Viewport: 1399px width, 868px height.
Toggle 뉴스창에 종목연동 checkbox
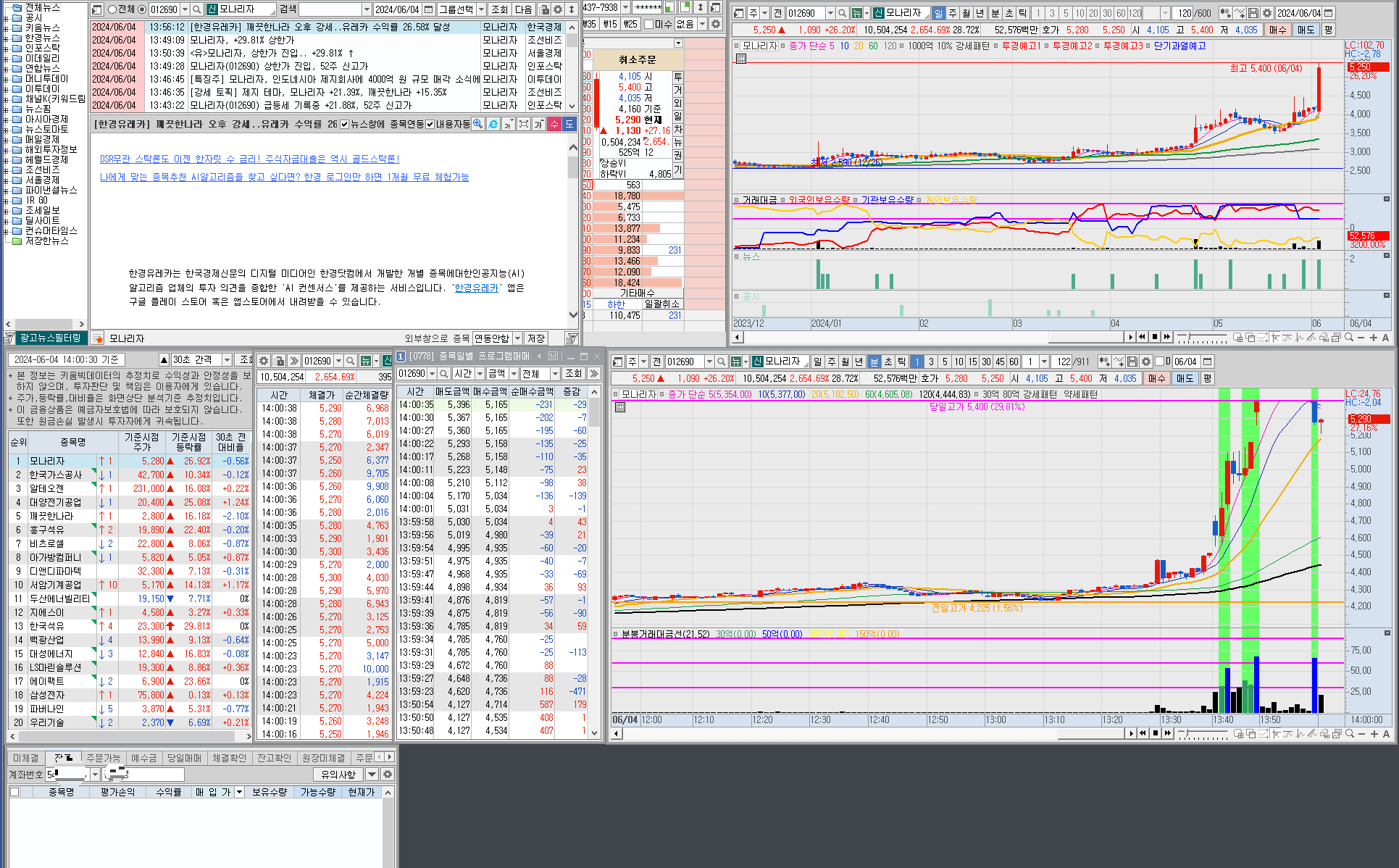345,124
